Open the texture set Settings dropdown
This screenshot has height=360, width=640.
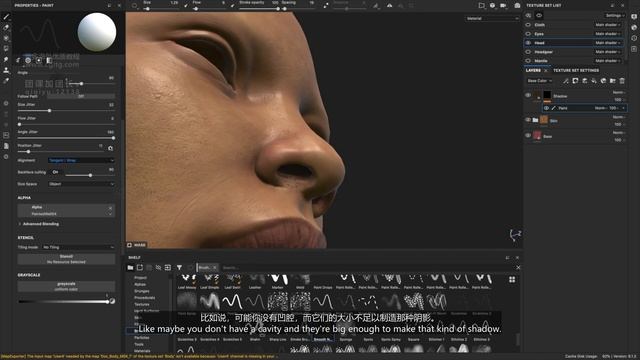pyautogui.click(x=614, y=16)
